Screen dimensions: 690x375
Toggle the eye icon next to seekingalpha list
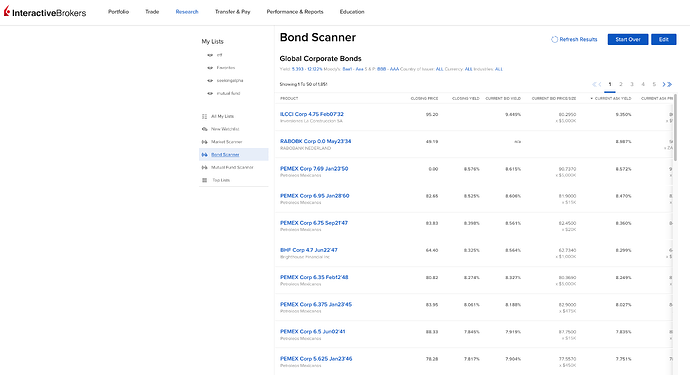tap(210, 81)
